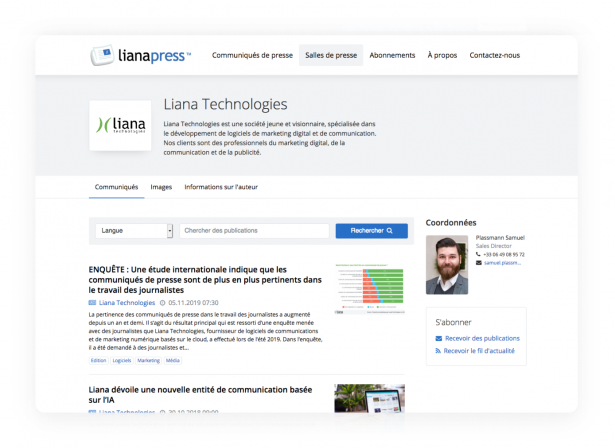Click the phone number +33 06 49 08 95 72
Image resolution: width=615 pixels, height=448 pixels.
click(504, 255)
